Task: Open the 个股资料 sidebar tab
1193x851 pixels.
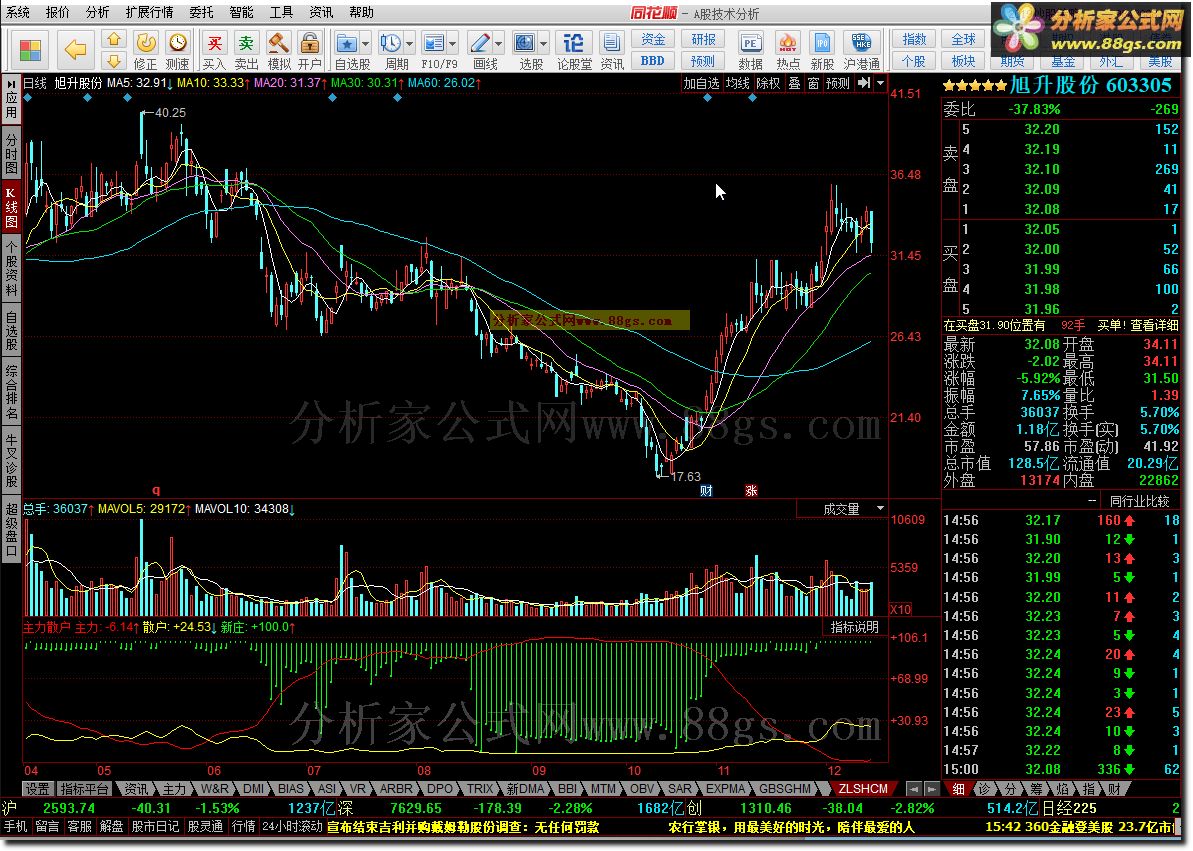Action: click(x=11, y=269)
